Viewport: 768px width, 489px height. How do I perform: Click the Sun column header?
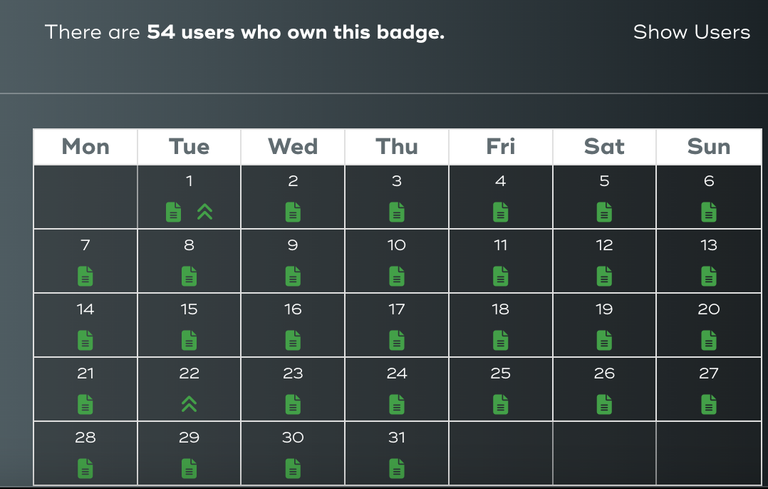pos(709,147)
